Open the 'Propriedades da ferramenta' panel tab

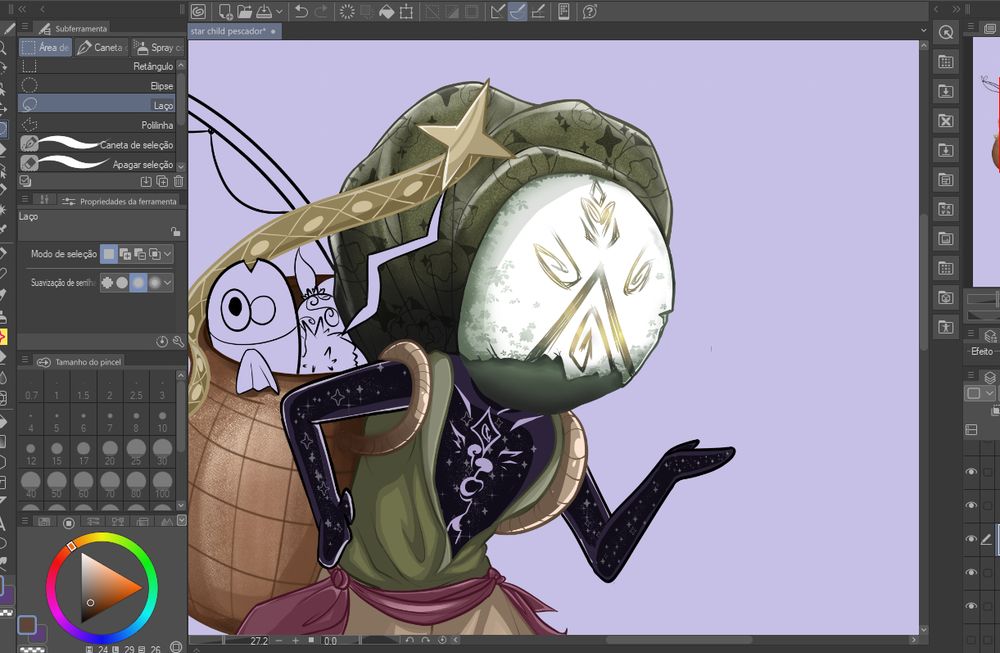pos(119,201)
